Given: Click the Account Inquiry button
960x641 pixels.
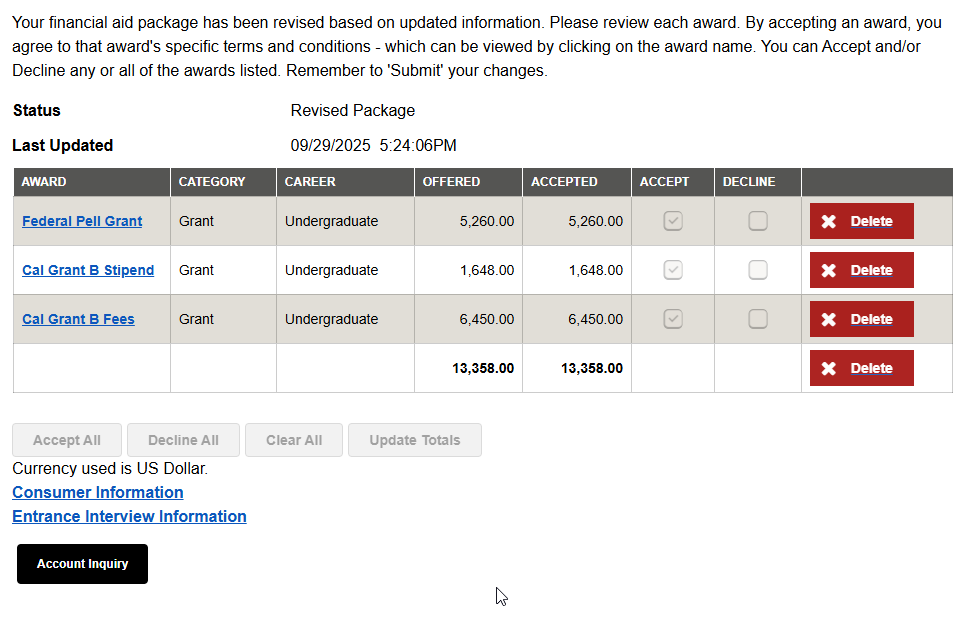Looking at the screenshot, I should (81, 564).
